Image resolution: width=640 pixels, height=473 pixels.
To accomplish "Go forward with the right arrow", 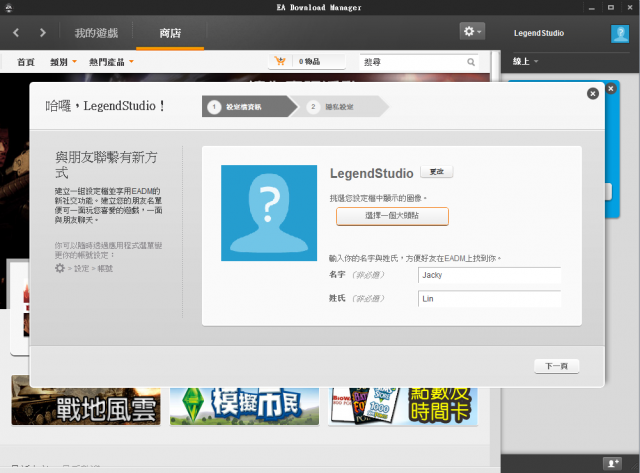I will 42,33.
